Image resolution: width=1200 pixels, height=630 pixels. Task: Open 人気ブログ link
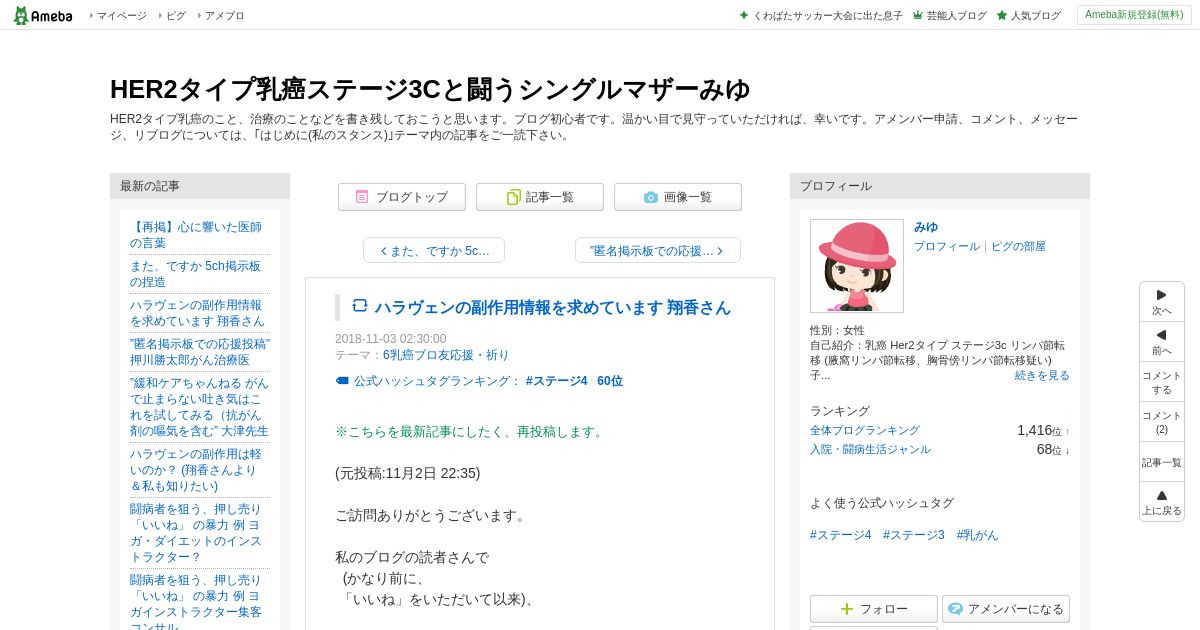coord(1035,16)
